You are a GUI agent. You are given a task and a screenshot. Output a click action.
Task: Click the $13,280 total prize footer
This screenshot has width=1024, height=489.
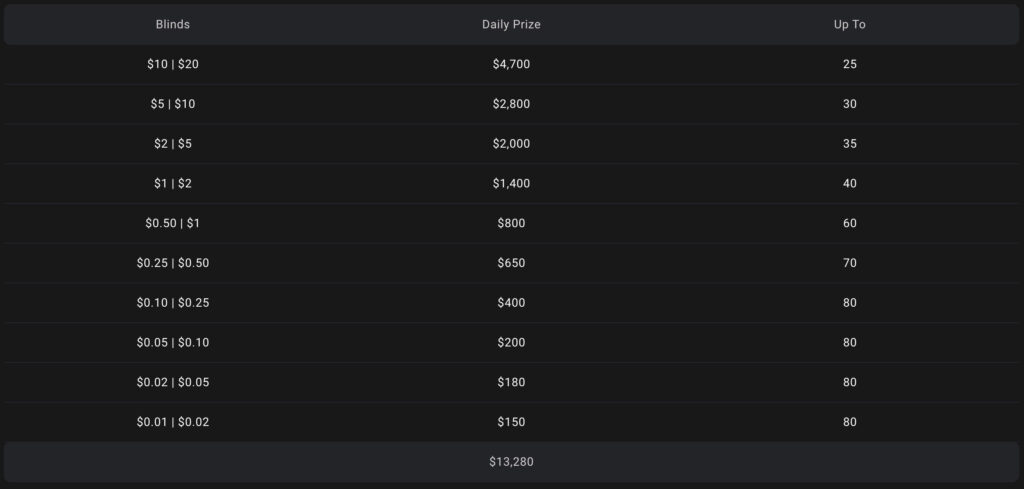[x=511, y=462]
